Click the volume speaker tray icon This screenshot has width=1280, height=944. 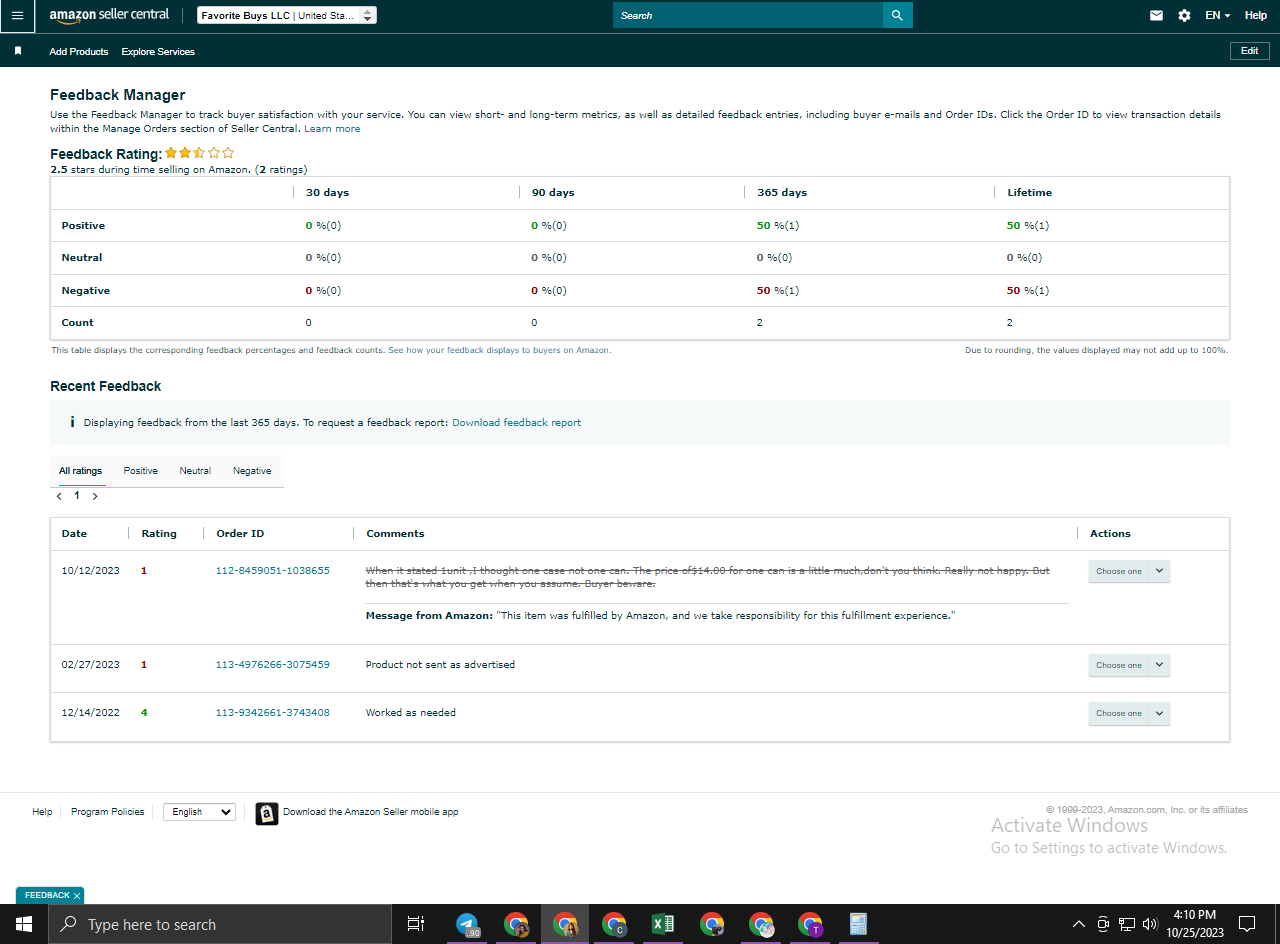coord(1150,924)
